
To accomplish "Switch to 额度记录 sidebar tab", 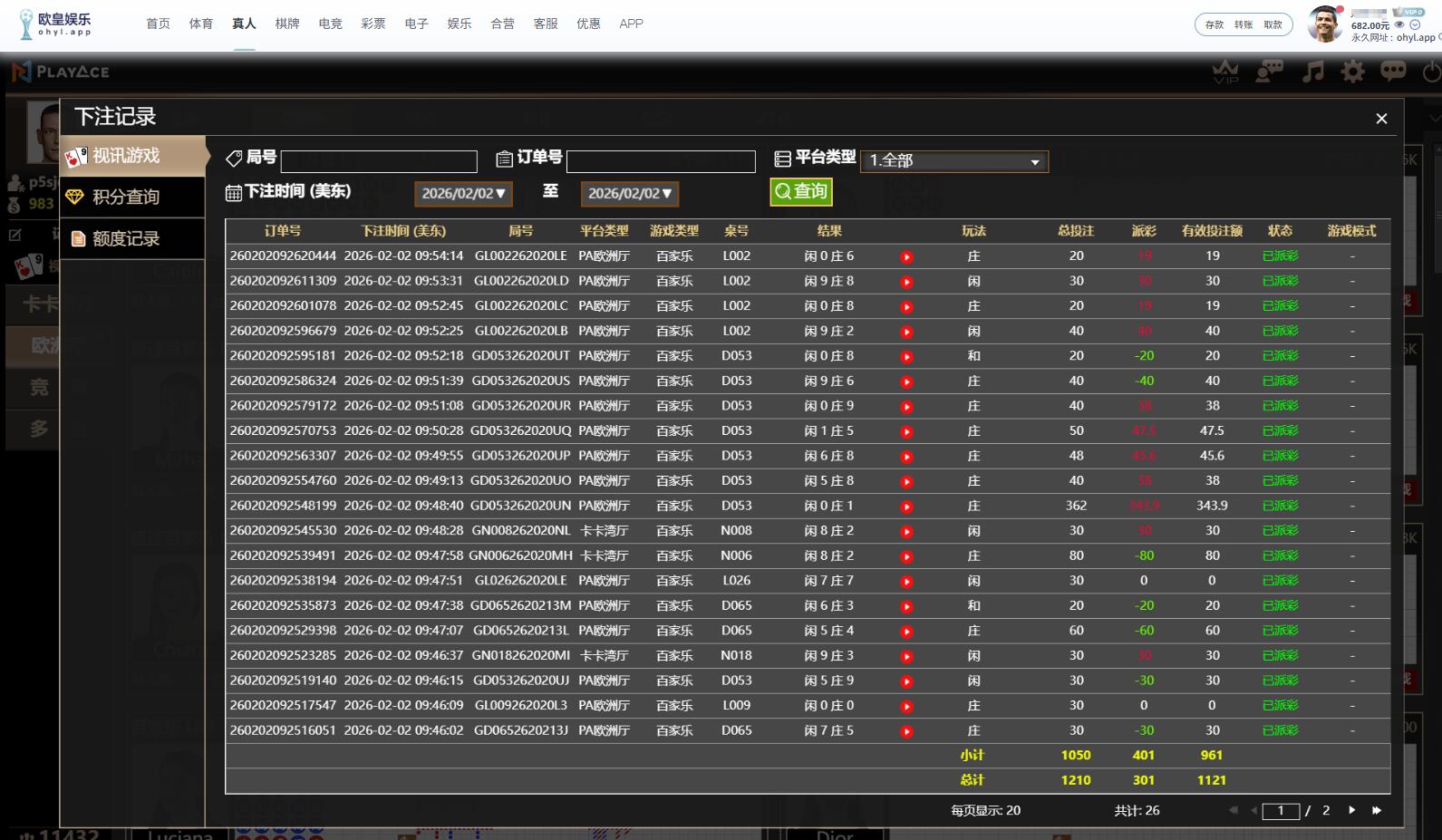I will 126,239.
